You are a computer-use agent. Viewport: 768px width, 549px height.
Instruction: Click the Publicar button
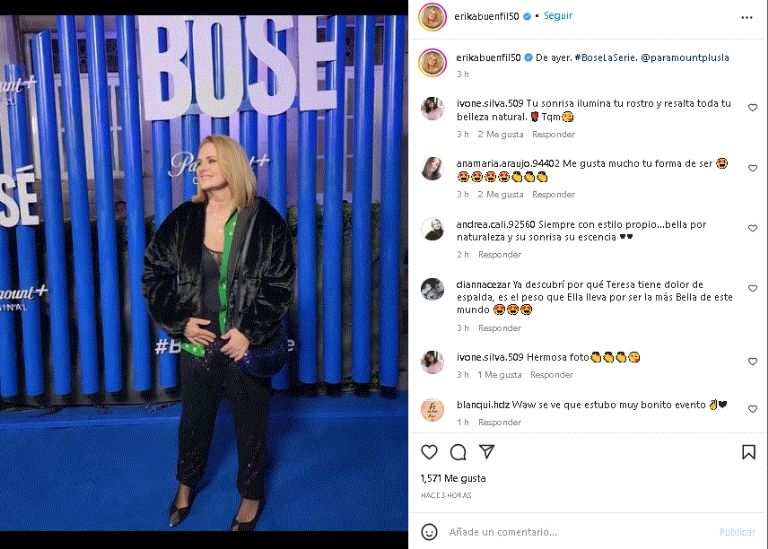click(737, 532)
